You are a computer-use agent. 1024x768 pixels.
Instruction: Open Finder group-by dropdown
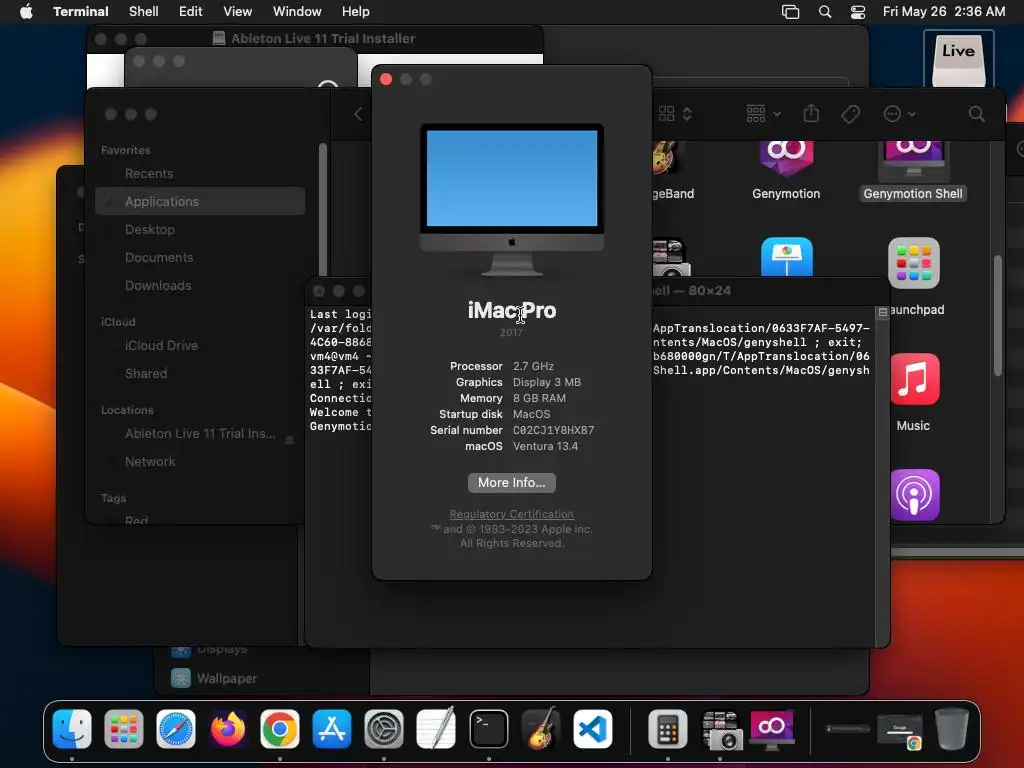click(x=763, y=114)
